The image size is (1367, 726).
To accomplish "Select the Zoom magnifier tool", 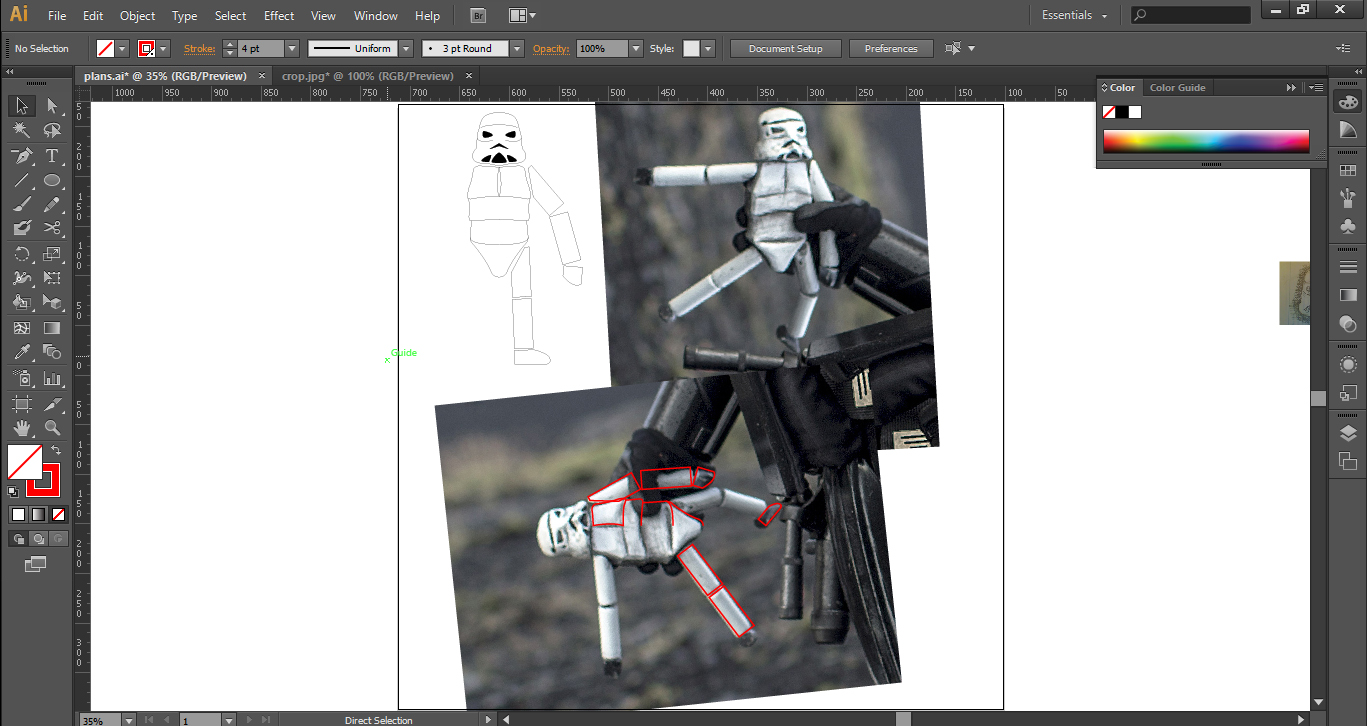I will coord(52,428).
